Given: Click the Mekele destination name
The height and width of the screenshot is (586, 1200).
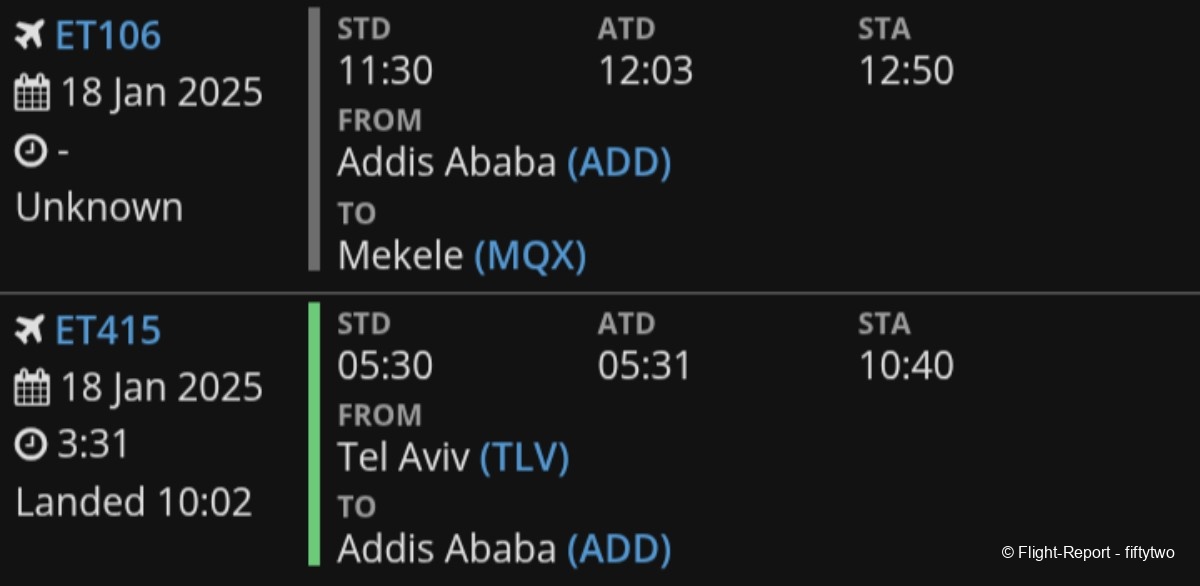Looking at the screenshot, I should (400, 257).
